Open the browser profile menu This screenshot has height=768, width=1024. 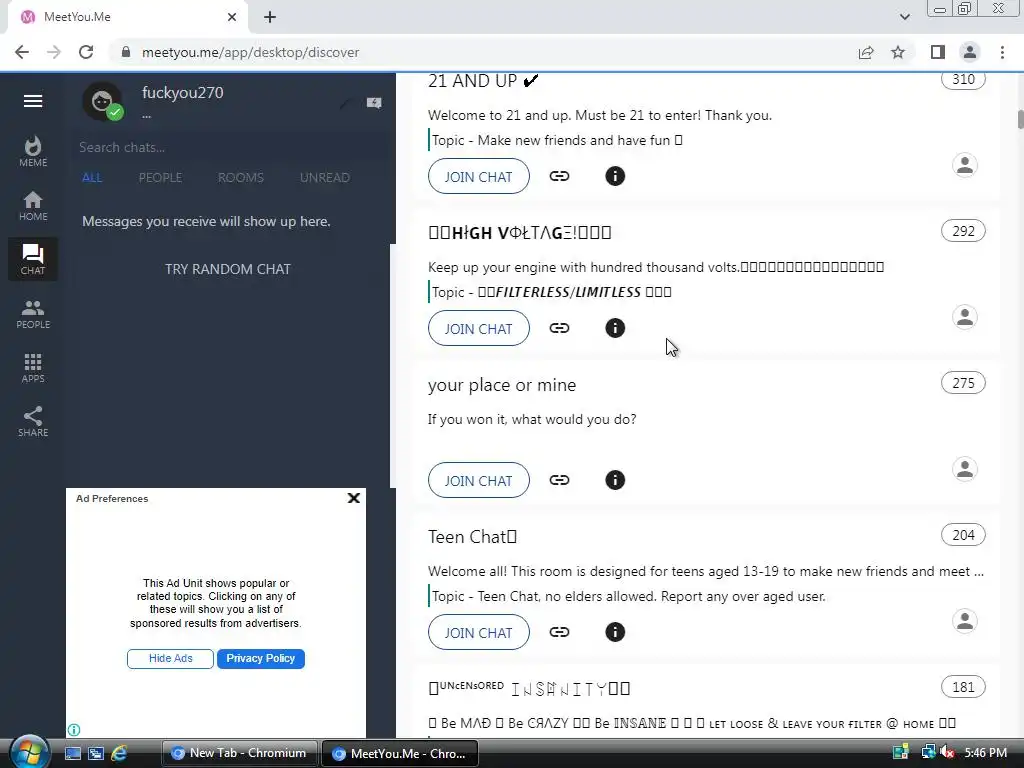[x=970, y=52]
